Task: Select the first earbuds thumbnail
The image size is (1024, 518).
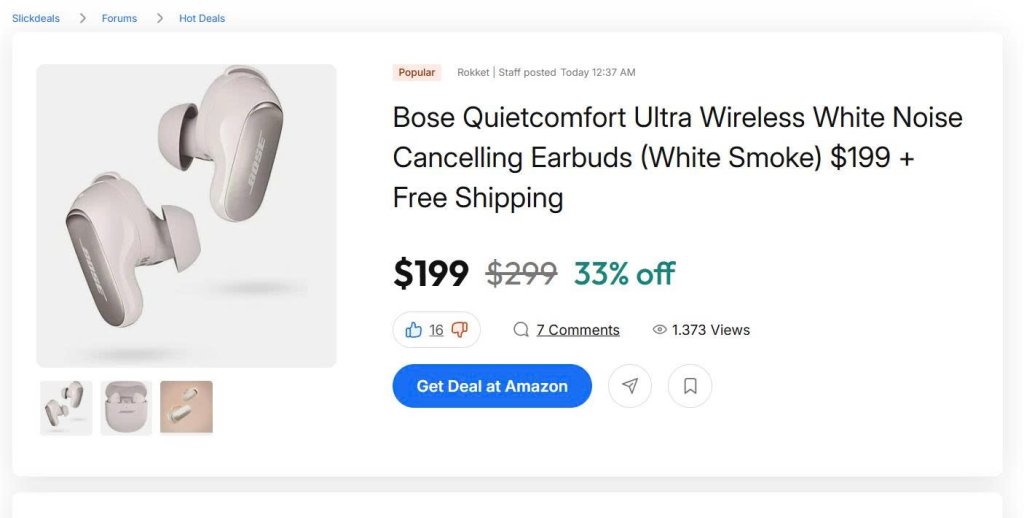Action: [66, 407]
